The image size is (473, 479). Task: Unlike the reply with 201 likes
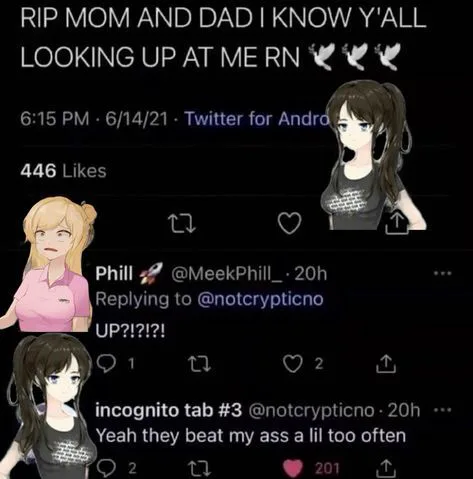click(293, 468)
